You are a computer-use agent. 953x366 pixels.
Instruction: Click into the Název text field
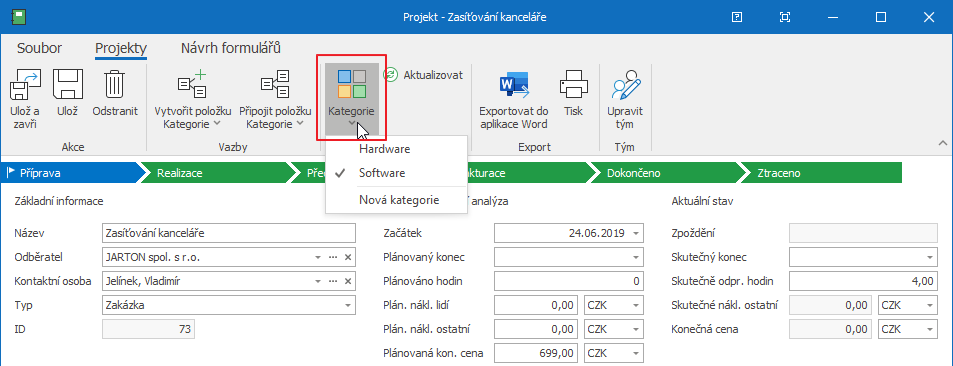point(229,233)
